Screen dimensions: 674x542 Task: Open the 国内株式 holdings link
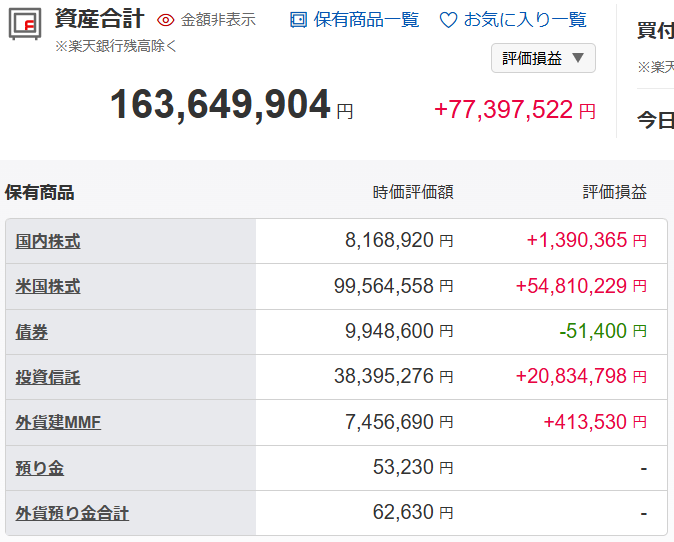(48, 241)
